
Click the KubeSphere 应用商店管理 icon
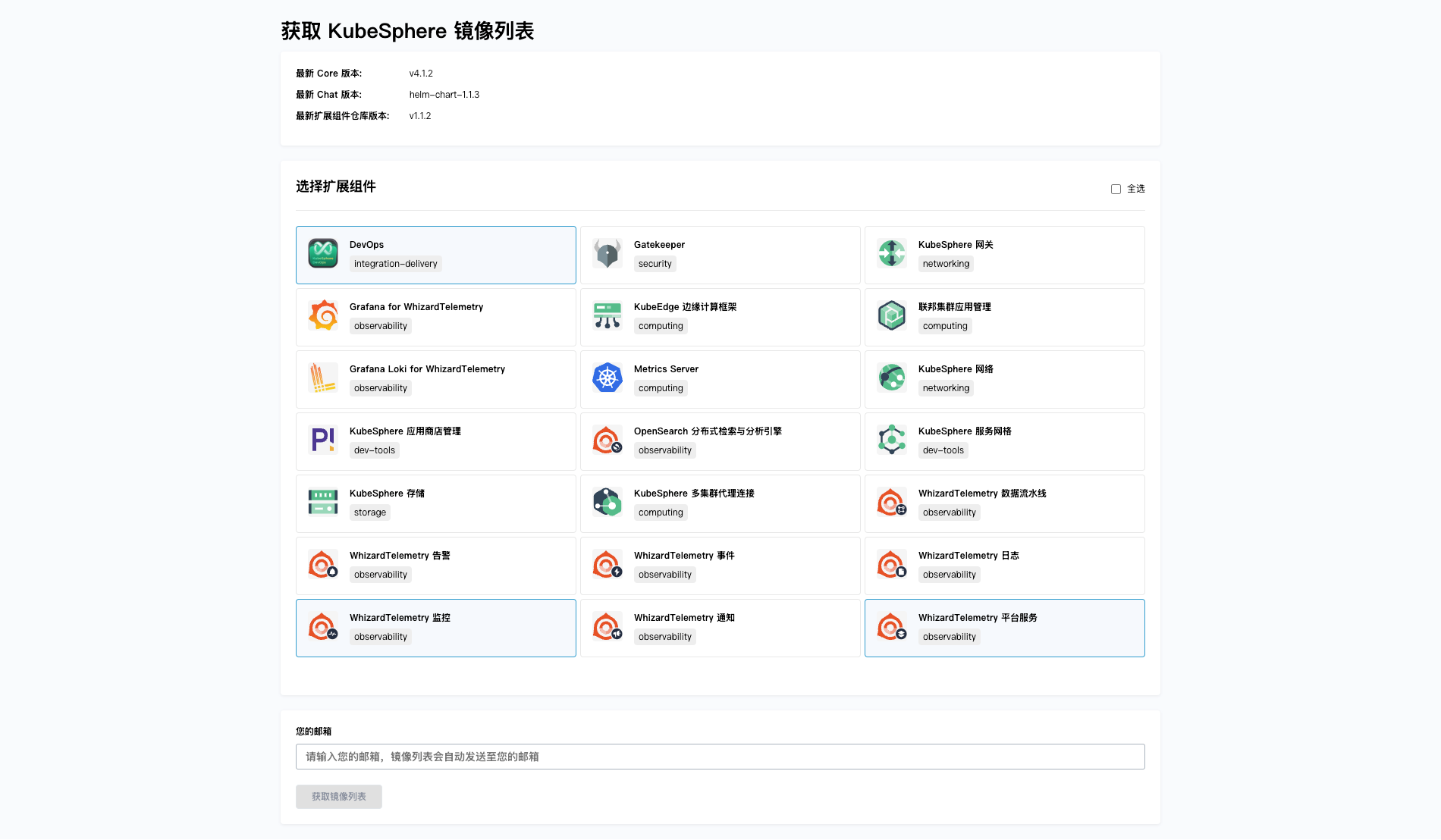coord(323,440)
